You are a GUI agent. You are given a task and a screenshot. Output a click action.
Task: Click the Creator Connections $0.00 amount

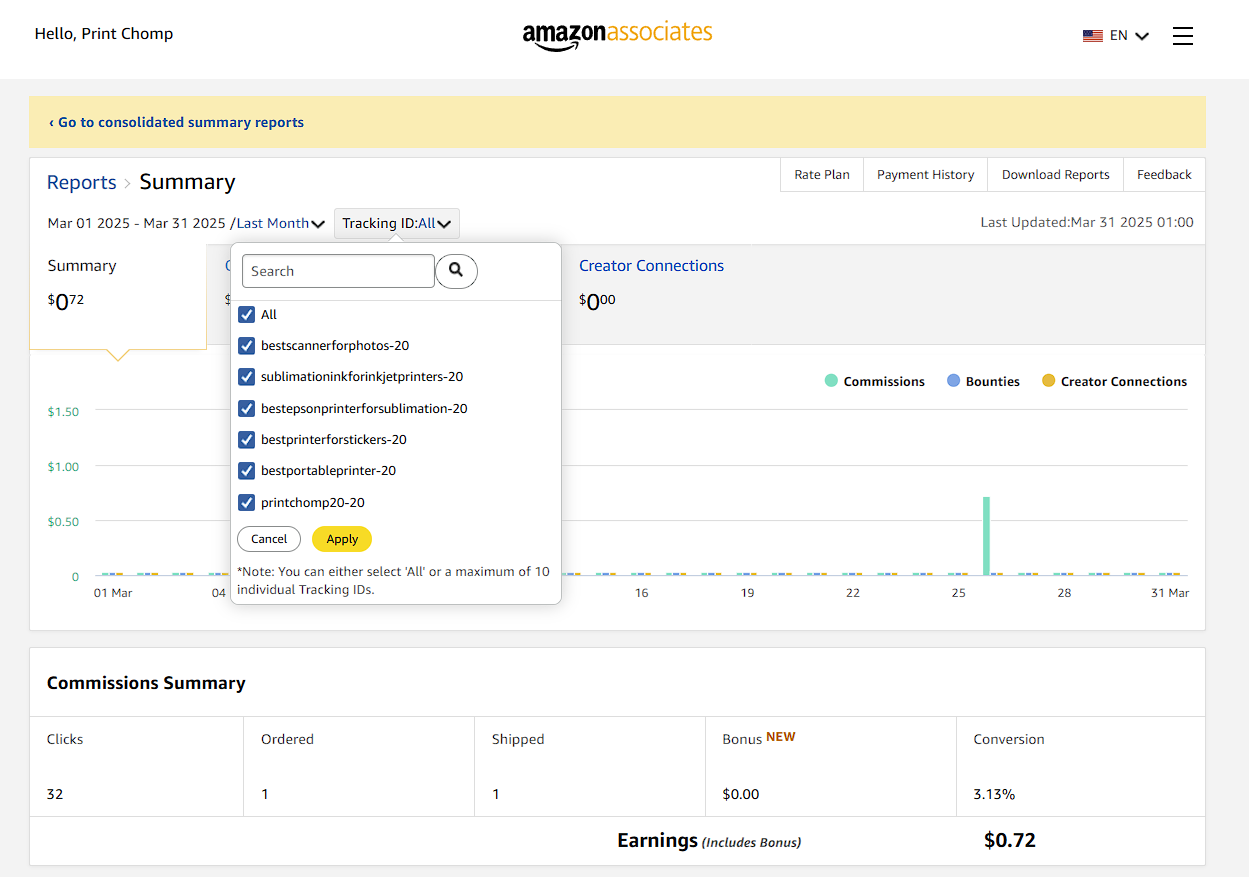pos(597,301)
